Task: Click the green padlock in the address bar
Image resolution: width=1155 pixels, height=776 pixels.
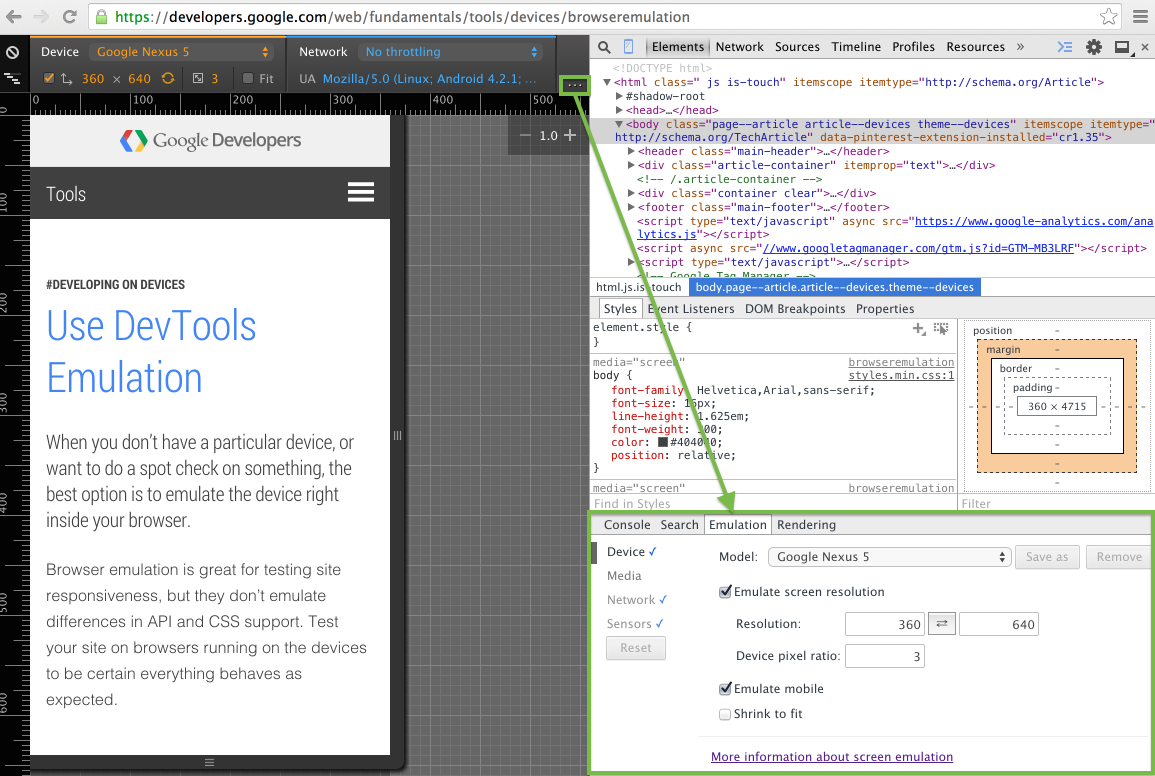Action: pos(102,16)
